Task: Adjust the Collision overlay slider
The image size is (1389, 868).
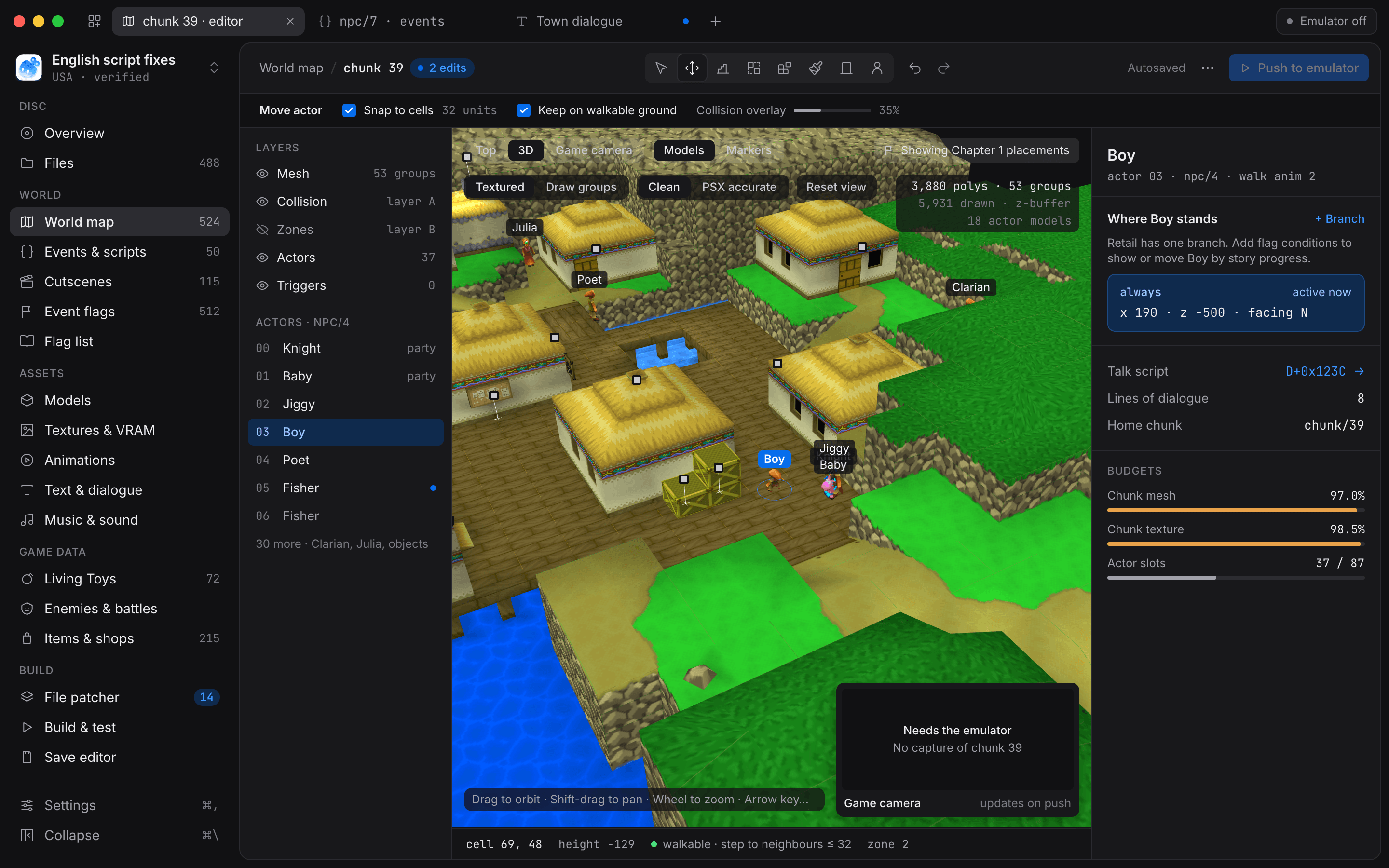Action: (x=832, y=110)
